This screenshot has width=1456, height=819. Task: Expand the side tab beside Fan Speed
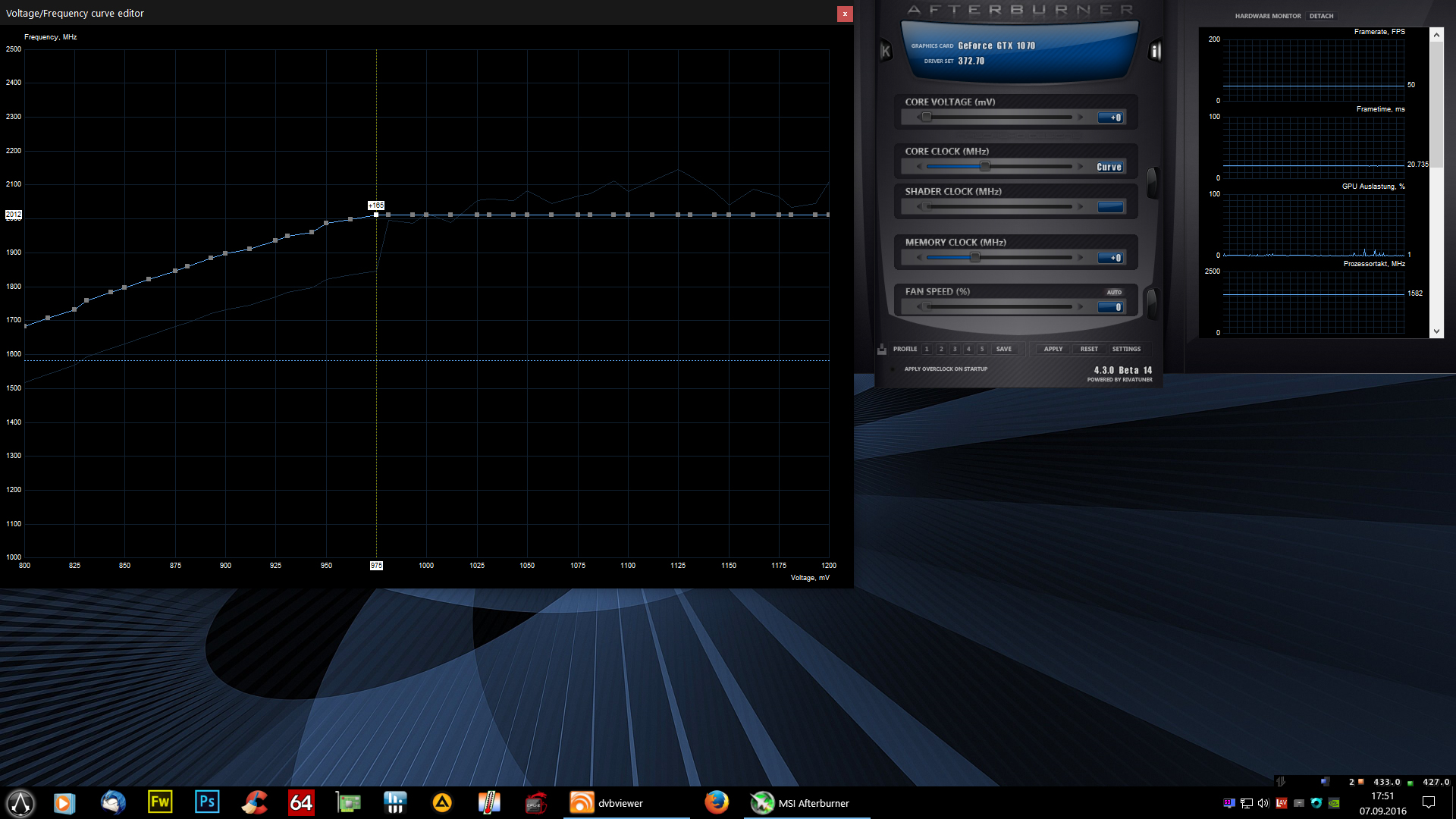click(x=1152, y=303)
